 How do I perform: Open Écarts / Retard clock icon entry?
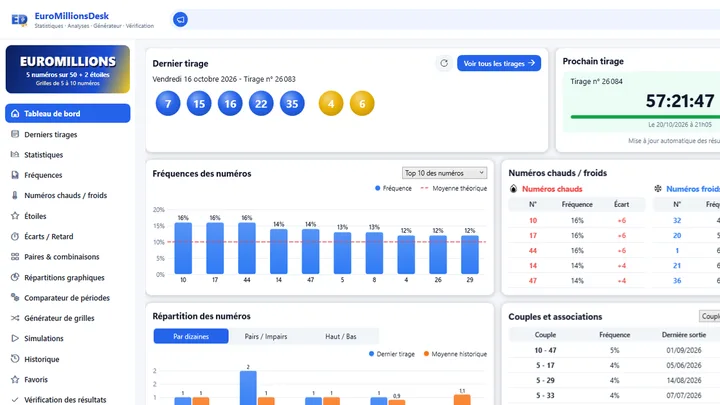pos(15,236)
